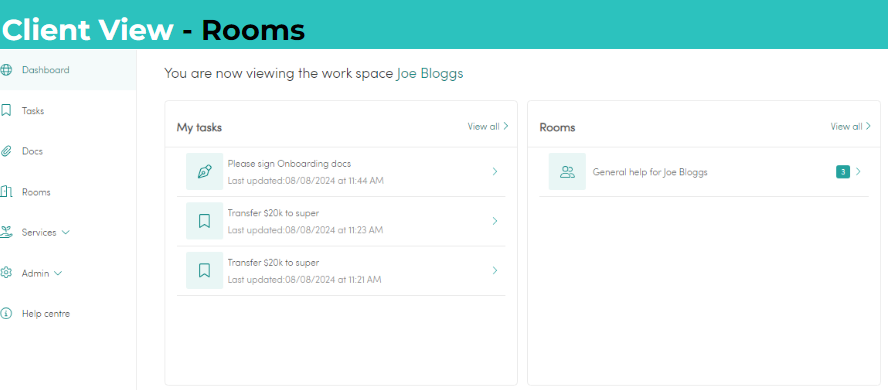Click the Admin gear icon

pyautogui.click(x=6, y=273)
